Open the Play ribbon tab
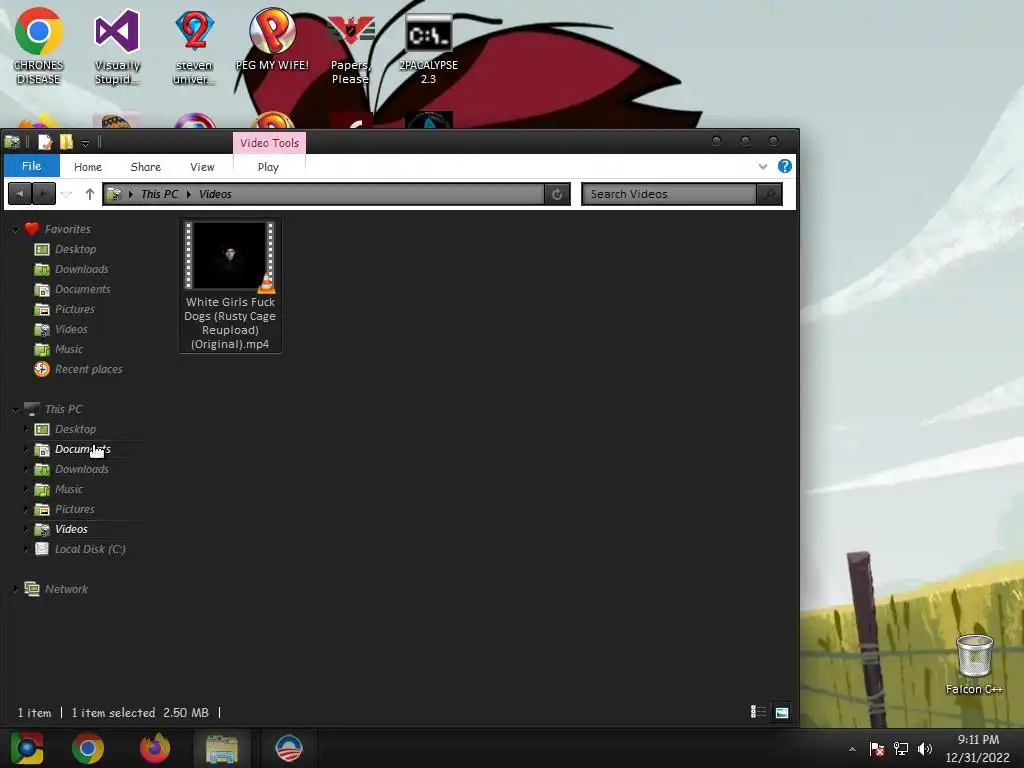Screen dimensions: 1024x768 (x=268, y=167)
